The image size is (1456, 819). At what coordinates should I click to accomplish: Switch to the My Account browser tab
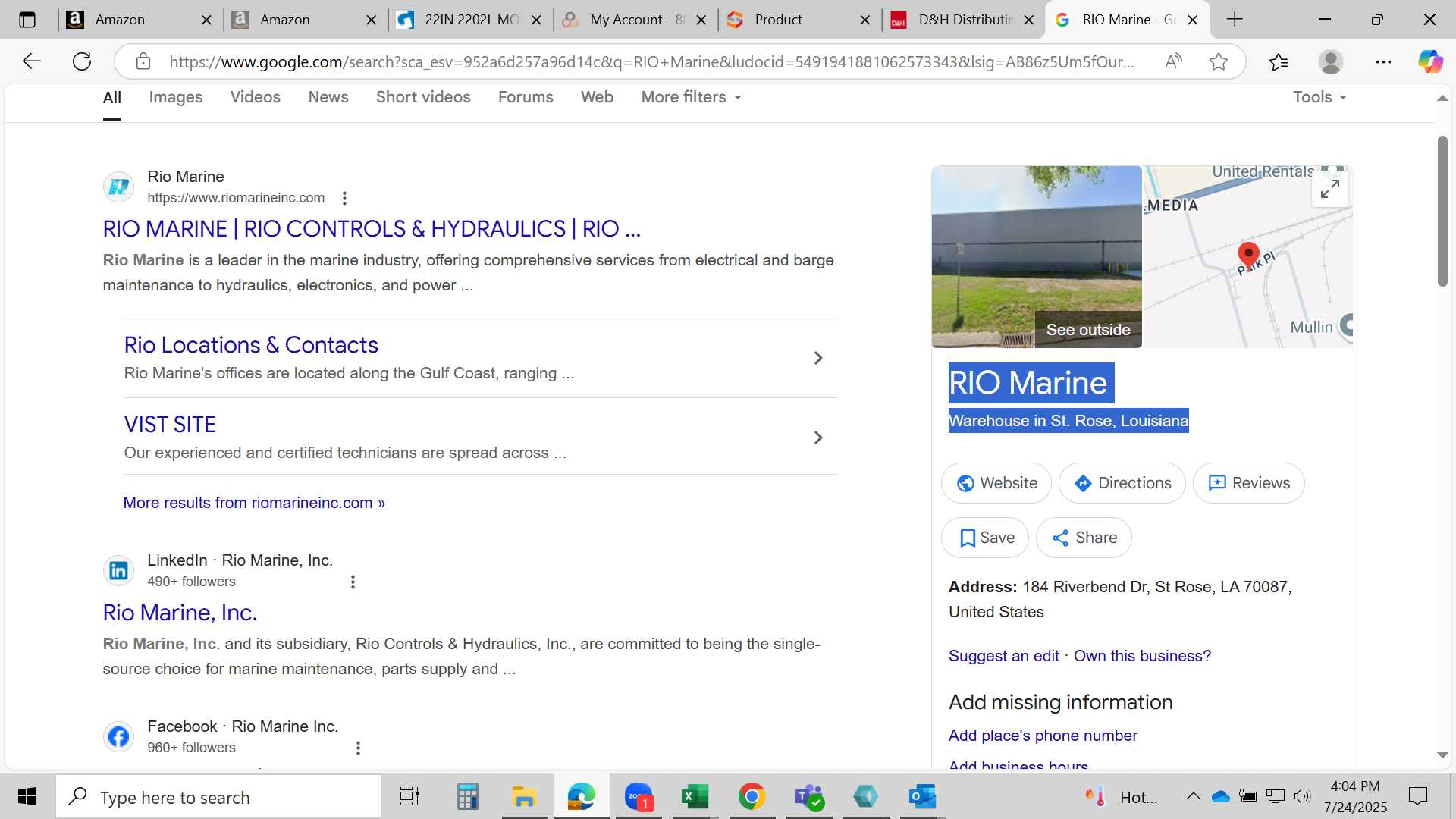click(635, 20)
